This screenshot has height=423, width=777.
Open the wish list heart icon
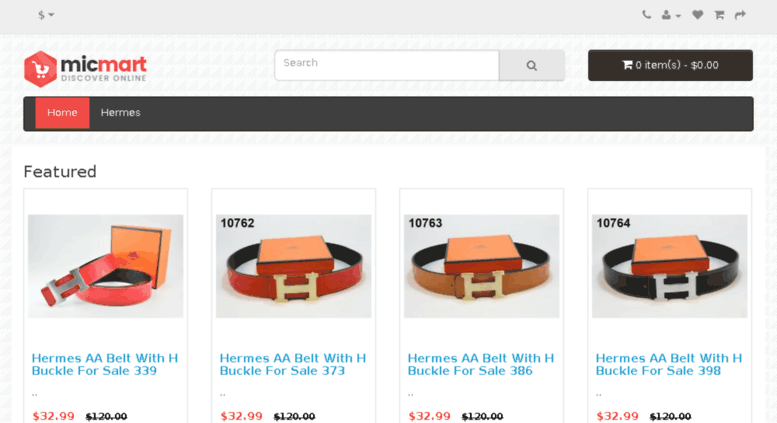[x=697, y=15]
